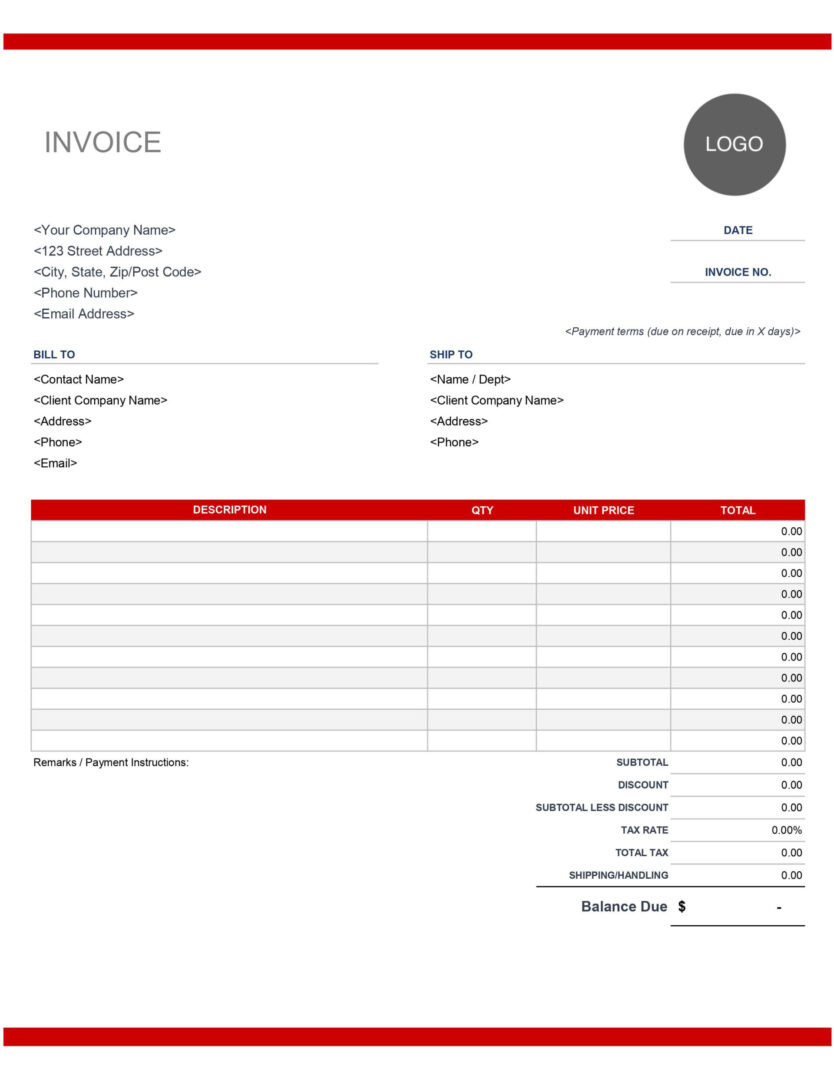
Task: Click the QTY column header
Action: pos(481,510)
